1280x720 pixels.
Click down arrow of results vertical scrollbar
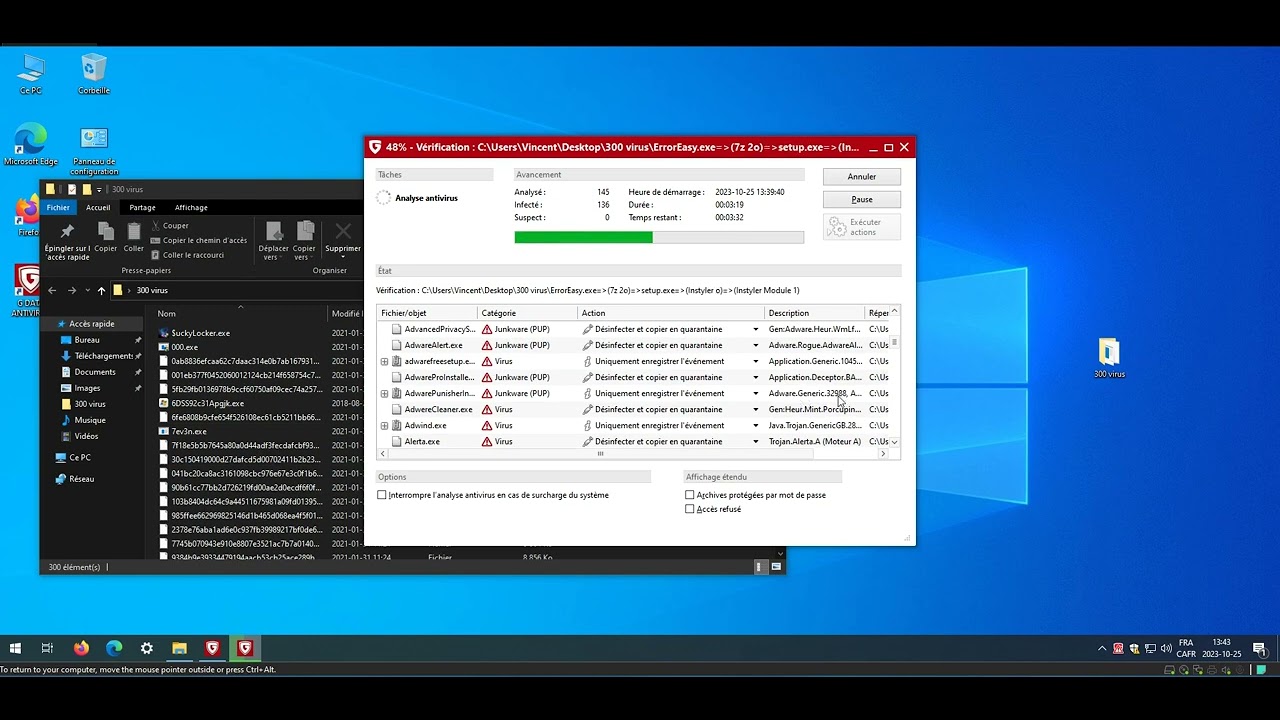pos(894,441)
